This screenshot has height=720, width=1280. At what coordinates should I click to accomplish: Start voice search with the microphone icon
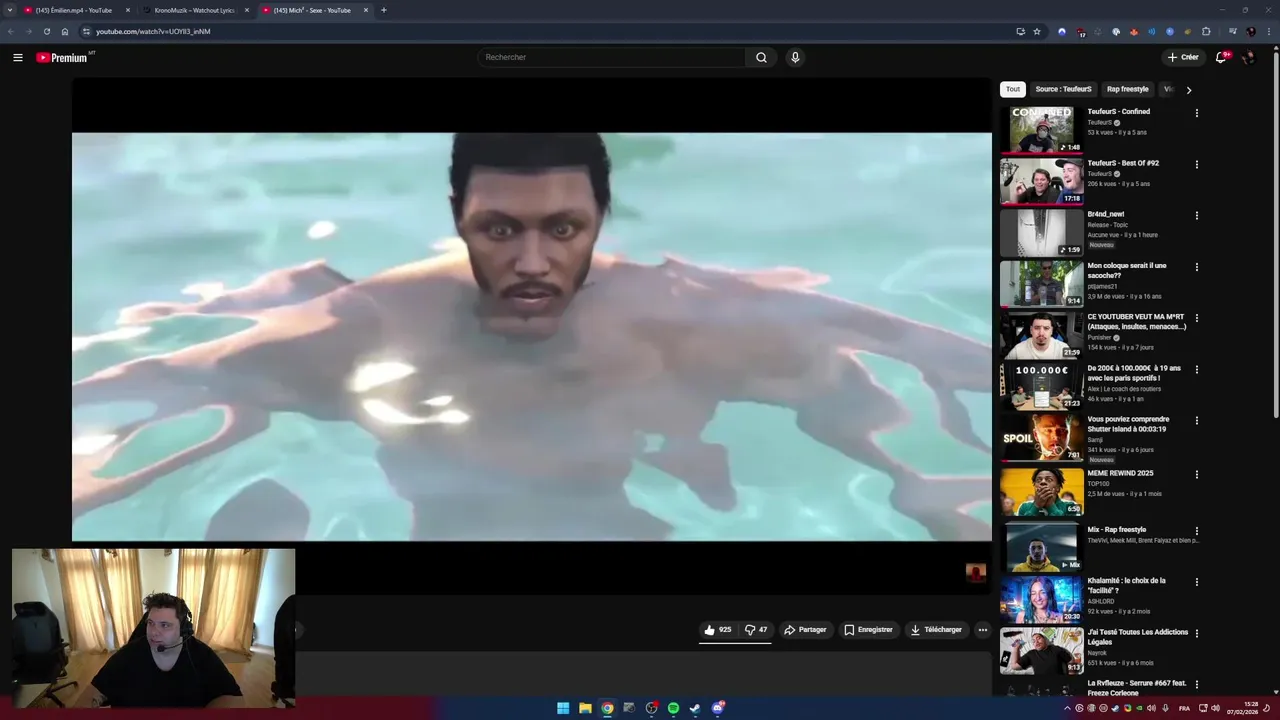[x=795, y=57]
